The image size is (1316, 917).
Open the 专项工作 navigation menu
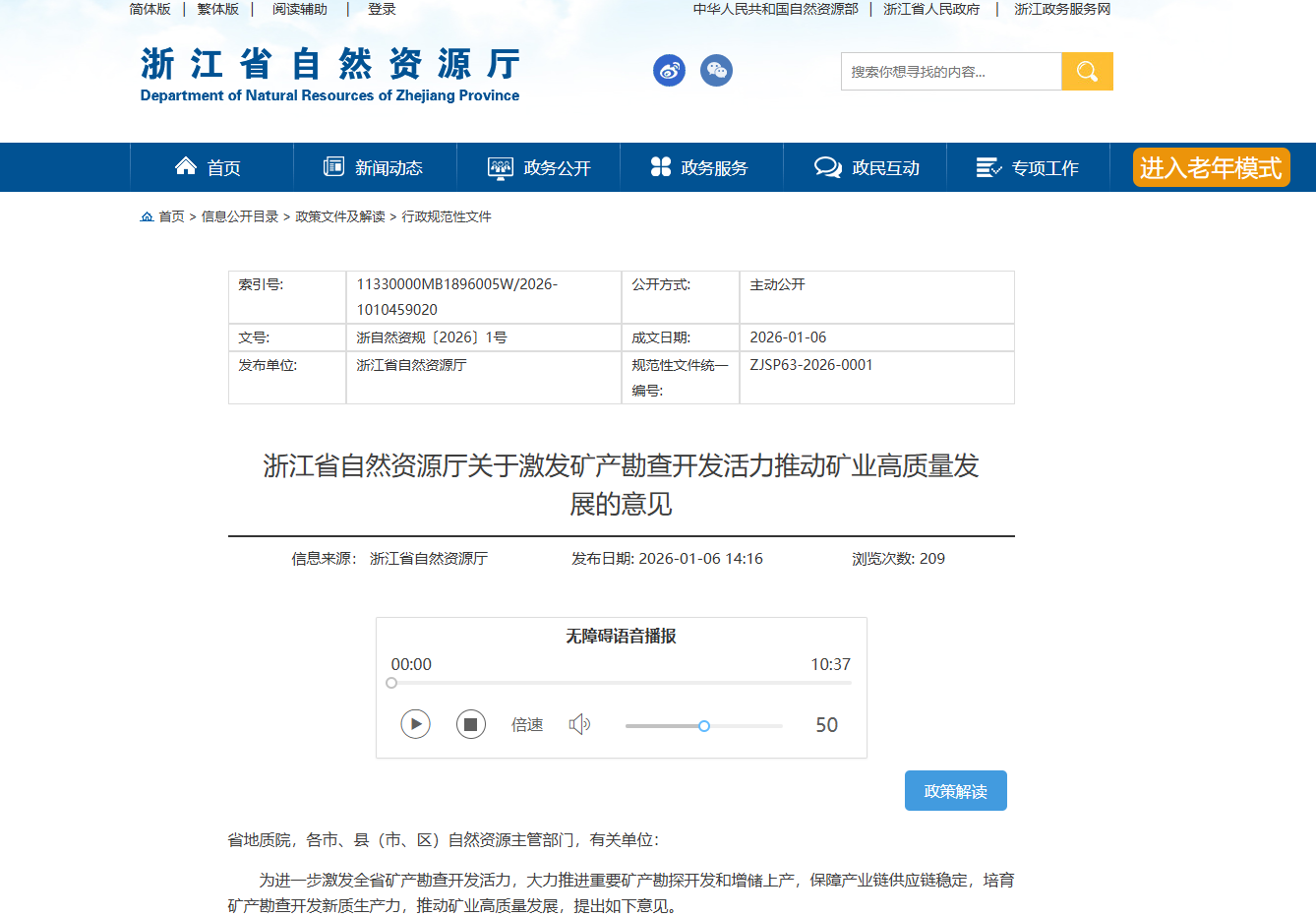point(1028,167)
